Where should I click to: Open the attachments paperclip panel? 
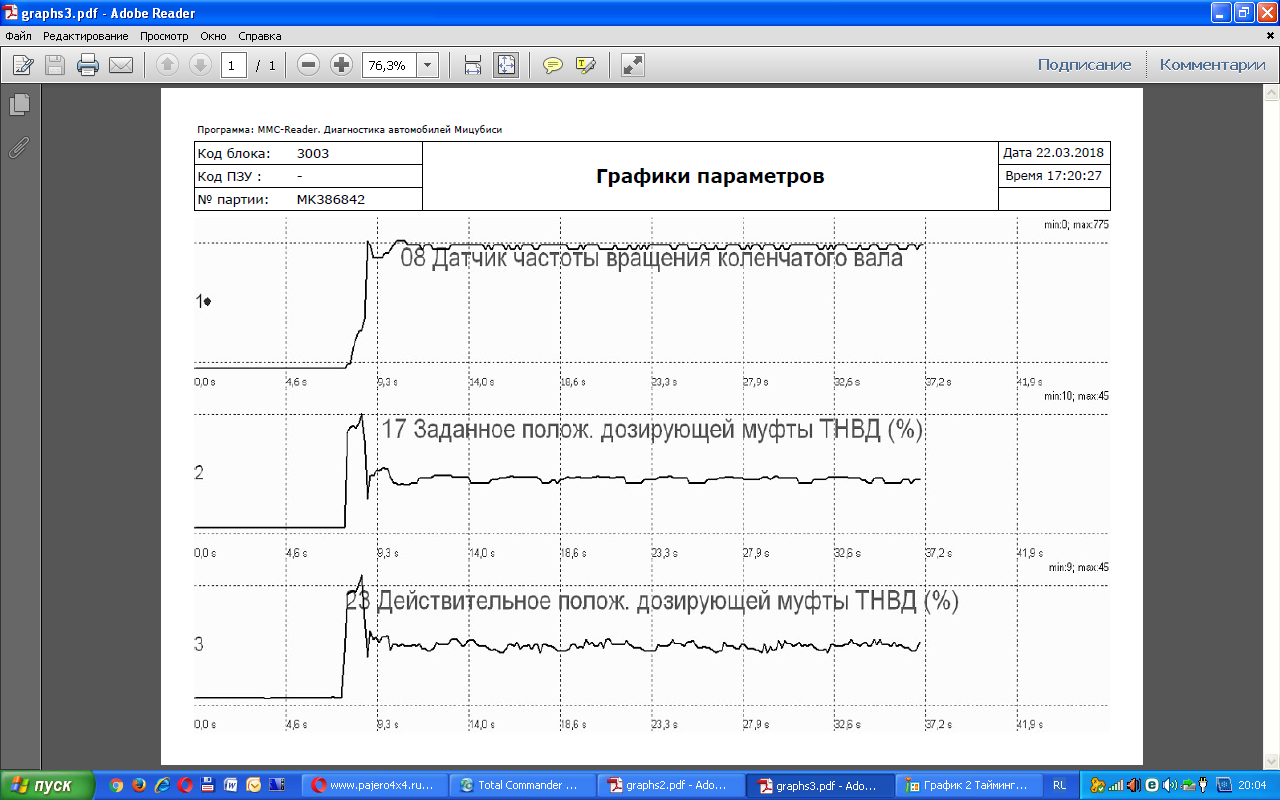[x=19, y=148]
